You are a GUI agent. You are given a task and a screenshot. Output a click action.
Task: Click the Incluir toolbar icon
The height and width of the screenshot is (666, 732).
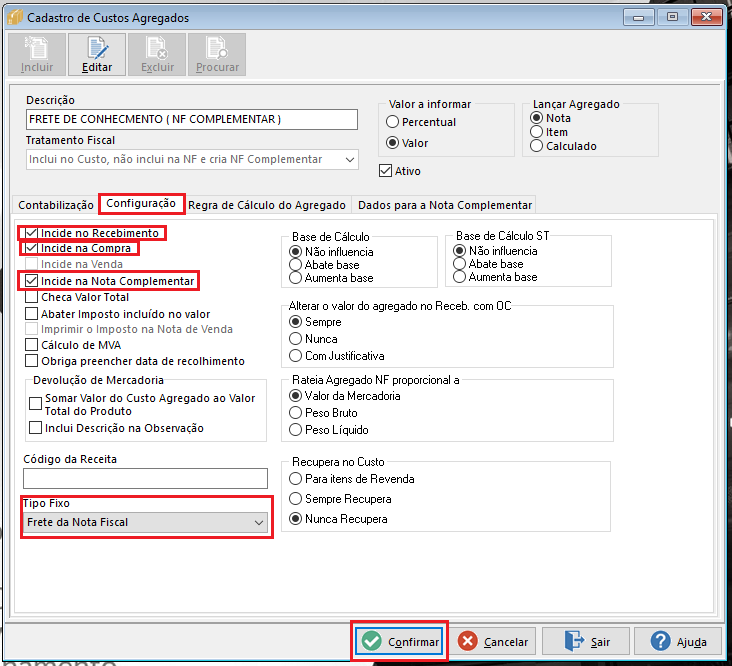[37, 54]
